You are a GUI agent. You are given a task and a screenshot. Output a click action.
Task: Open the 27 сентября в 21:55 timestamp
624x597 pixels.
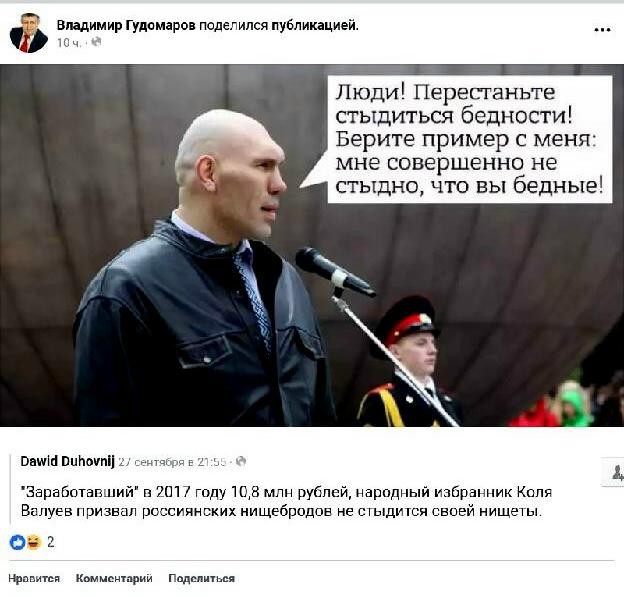172,462
